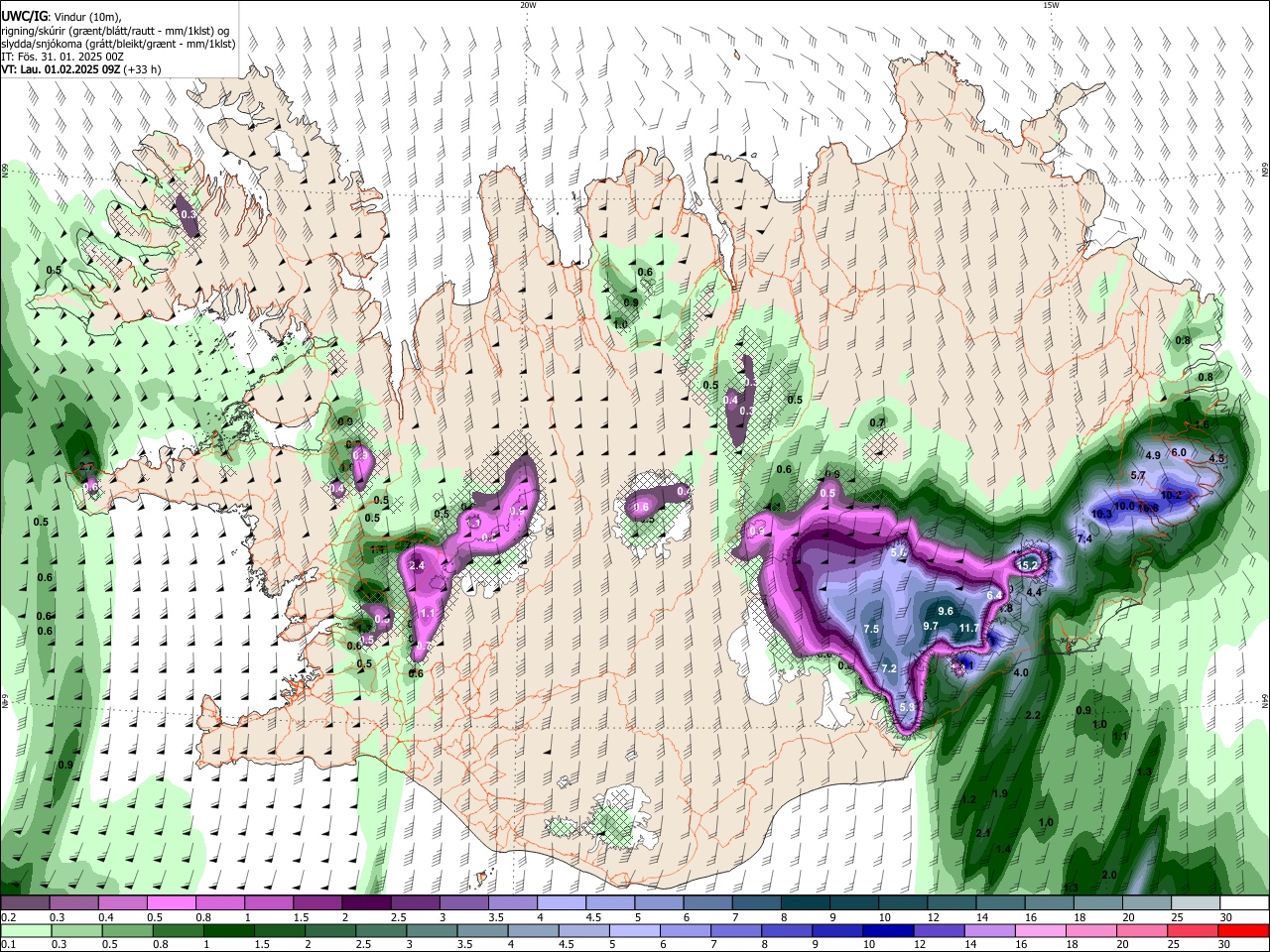Click the '0.2' label under the upper legend
The image size is (1270, 952).
pos(8,917)
